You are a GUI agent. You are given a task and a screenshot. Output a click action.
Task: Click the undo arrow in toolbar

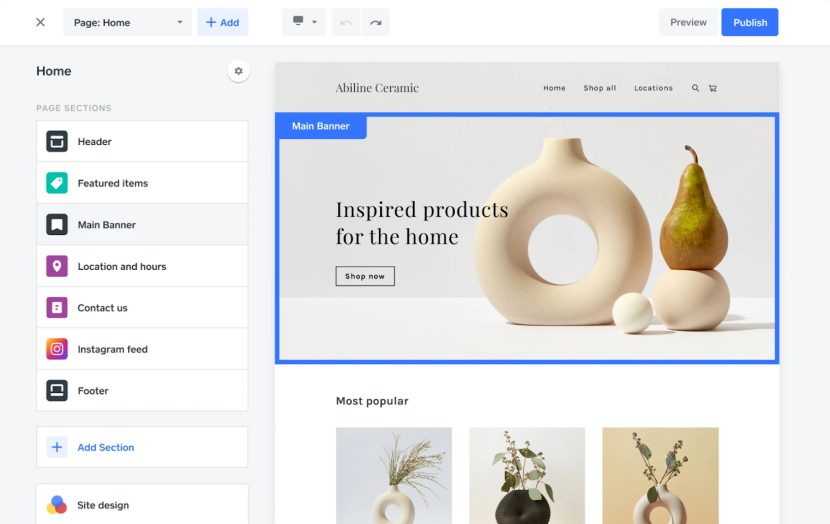click(346, 22)
